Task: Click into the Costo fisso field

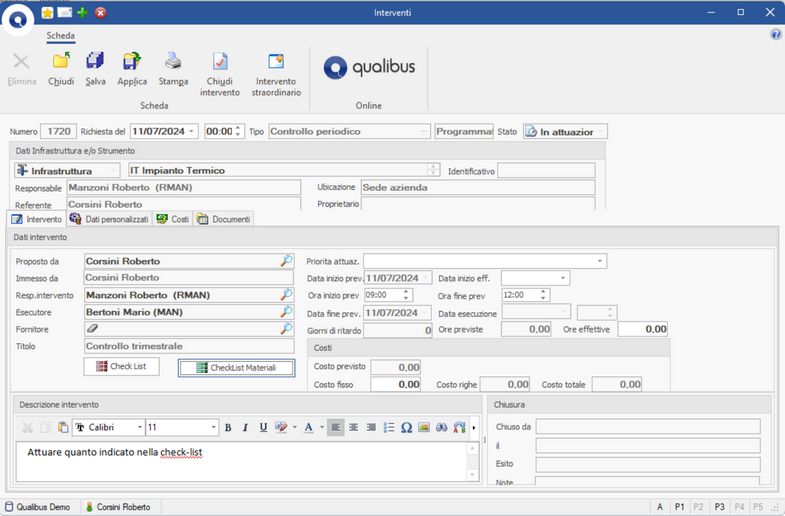Action: (396, 384)
